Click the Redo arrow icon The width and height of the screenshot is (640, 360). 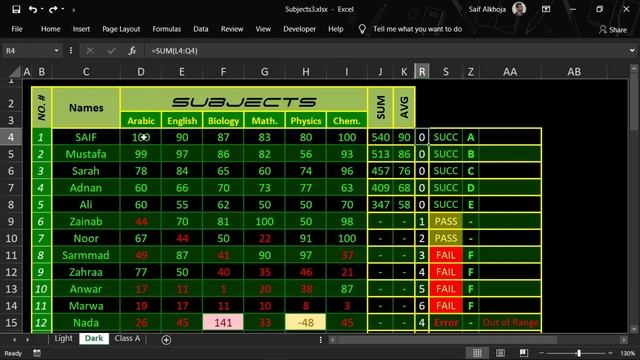53,9
